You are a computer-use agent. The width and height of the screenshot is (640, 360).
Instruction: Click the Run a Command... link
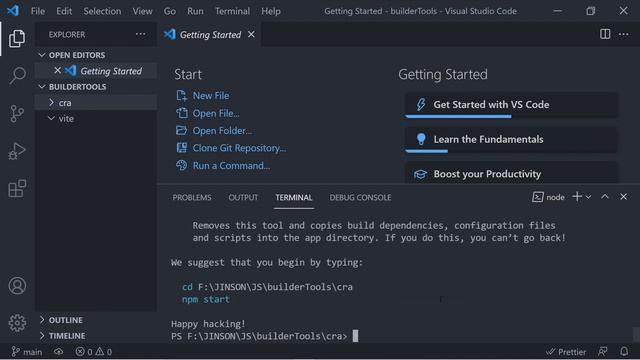[x=231, y=166]
